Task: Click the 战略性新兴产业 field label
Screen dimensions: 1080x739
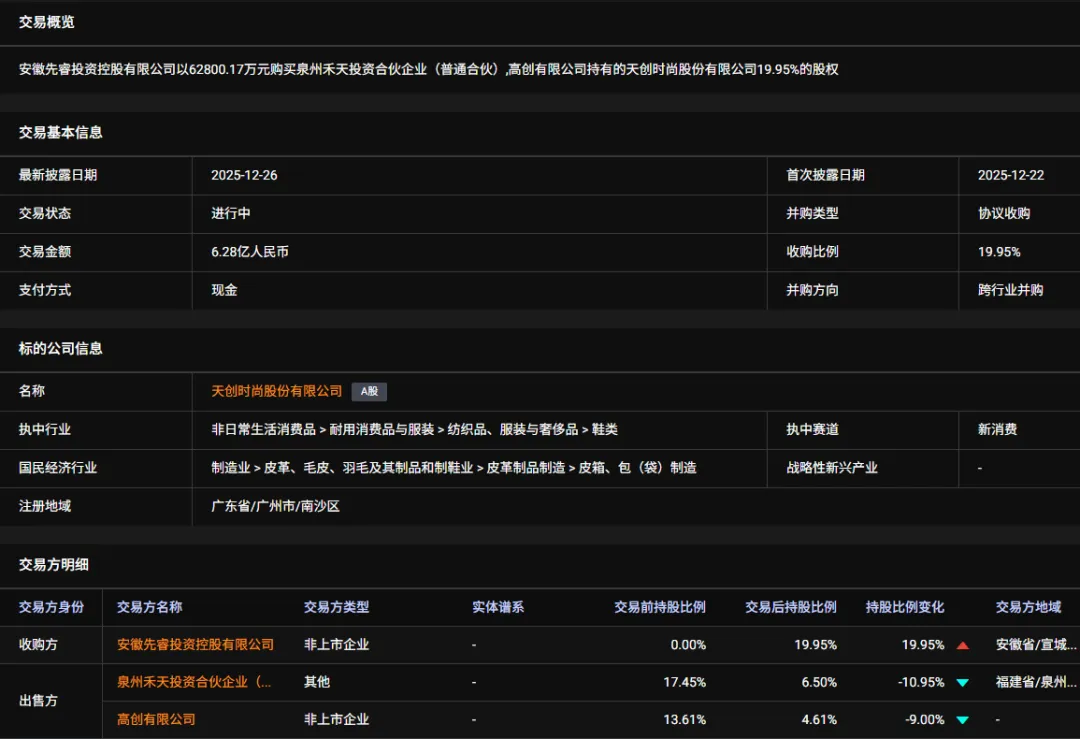Action: pyautogui.click(x=832, y=468)
